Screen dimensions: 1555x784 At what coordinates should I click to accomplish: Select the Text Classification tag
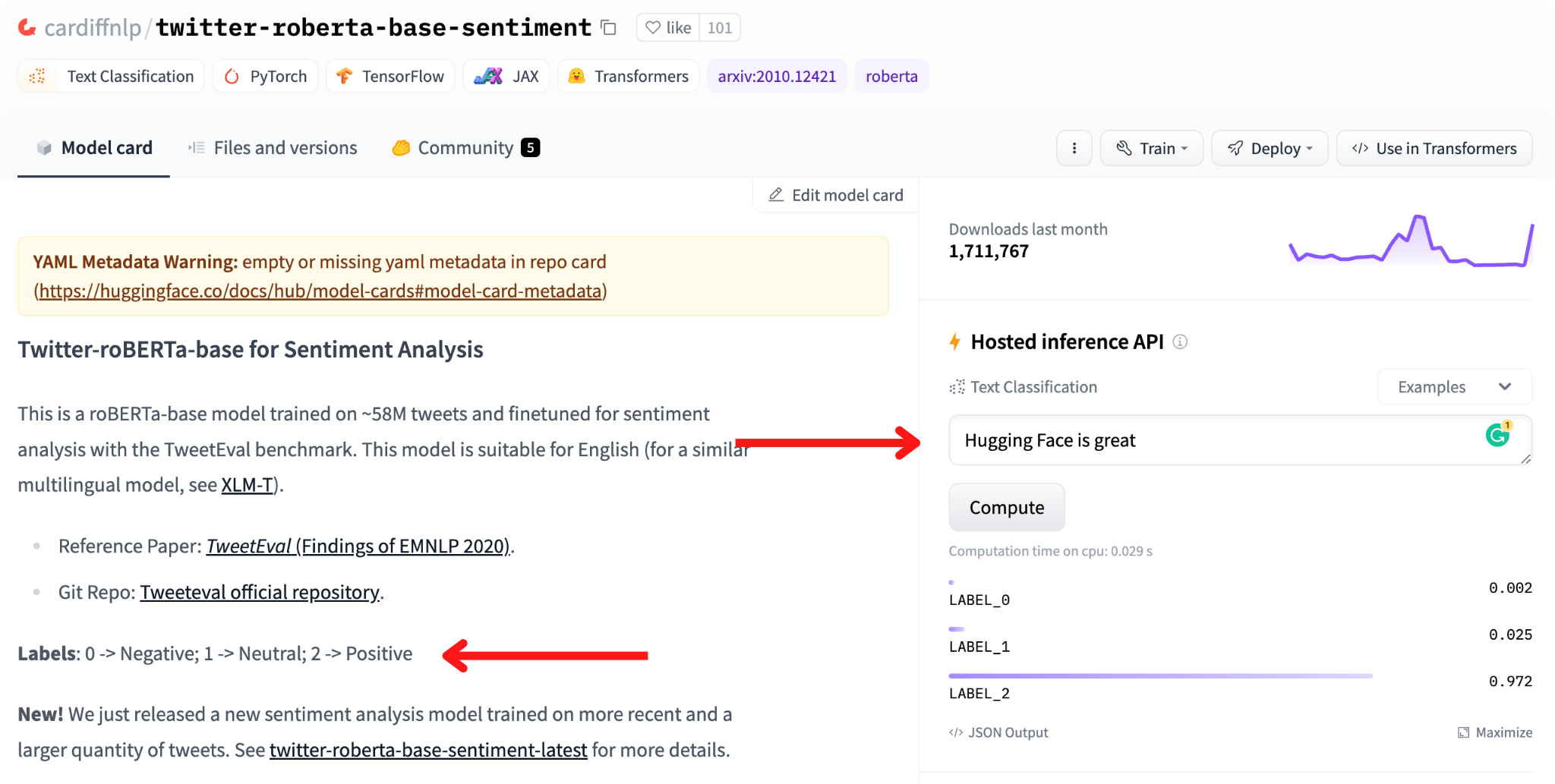pos(112,76)
